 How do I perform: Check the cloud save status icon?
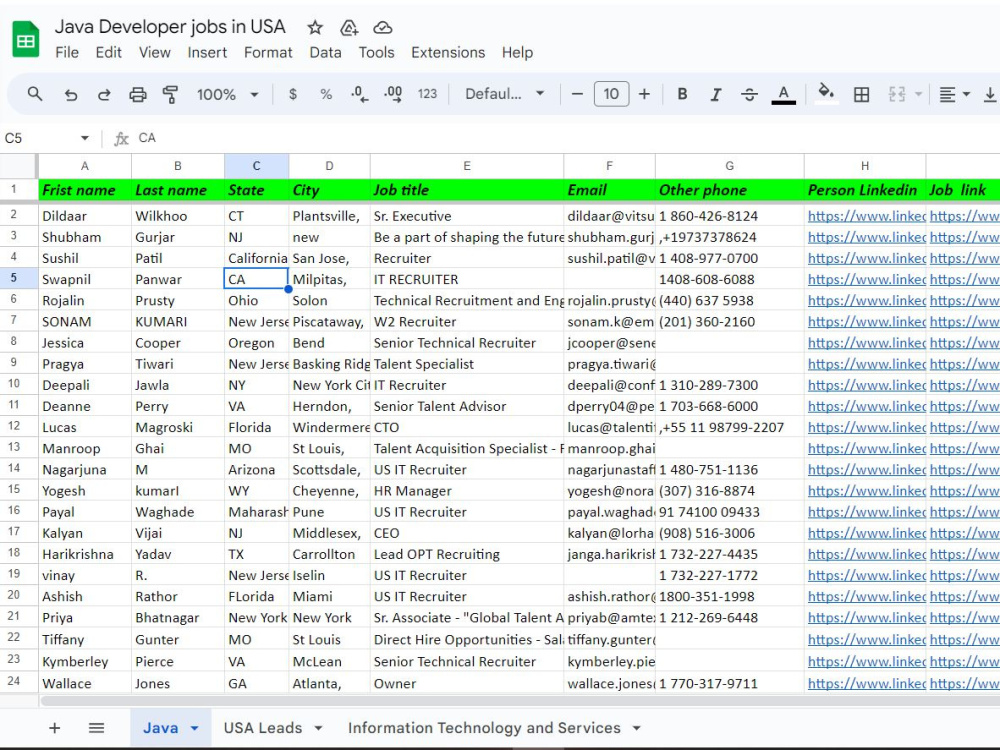383,27
